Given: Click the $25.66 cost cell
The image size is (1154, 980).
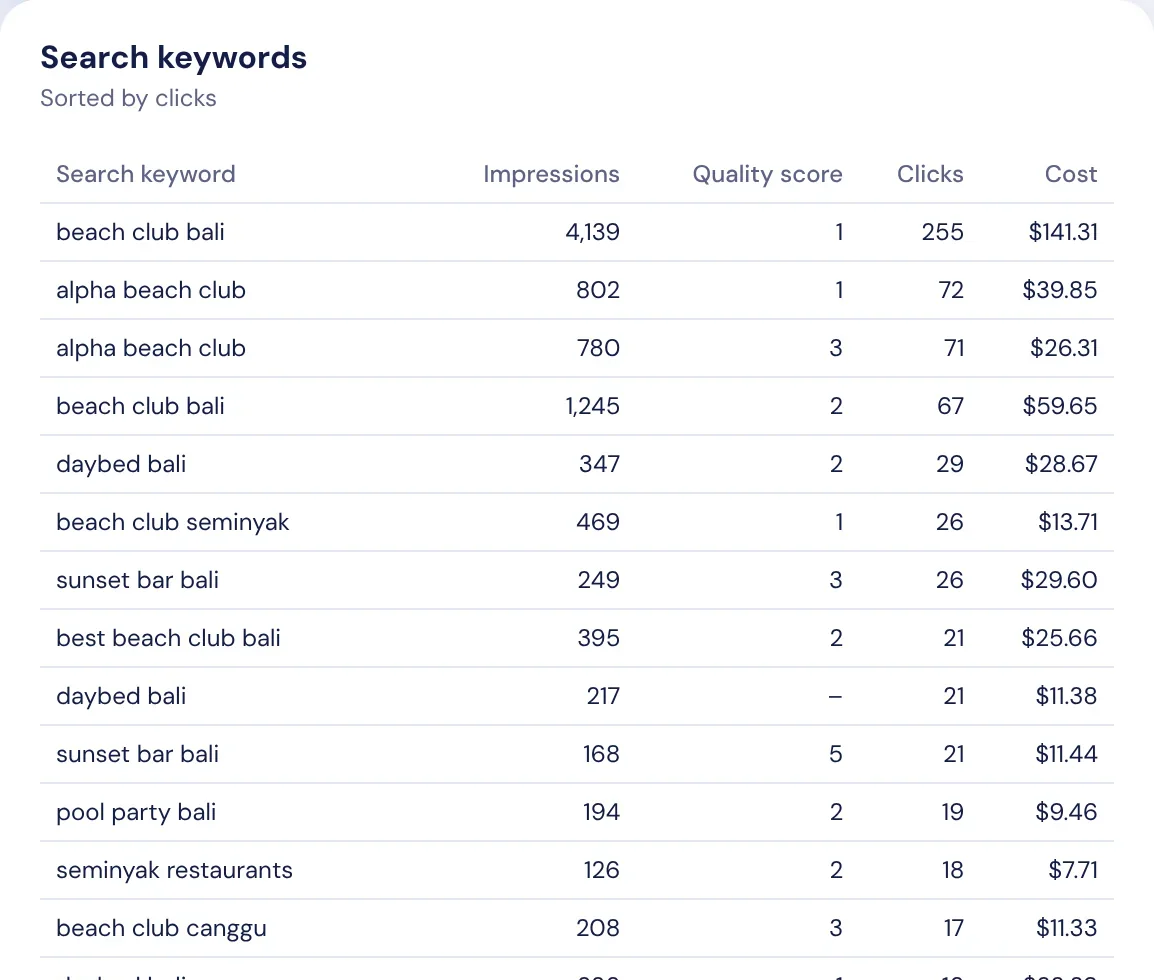Looking at the screenshot, I should [x=1059, y=638].
